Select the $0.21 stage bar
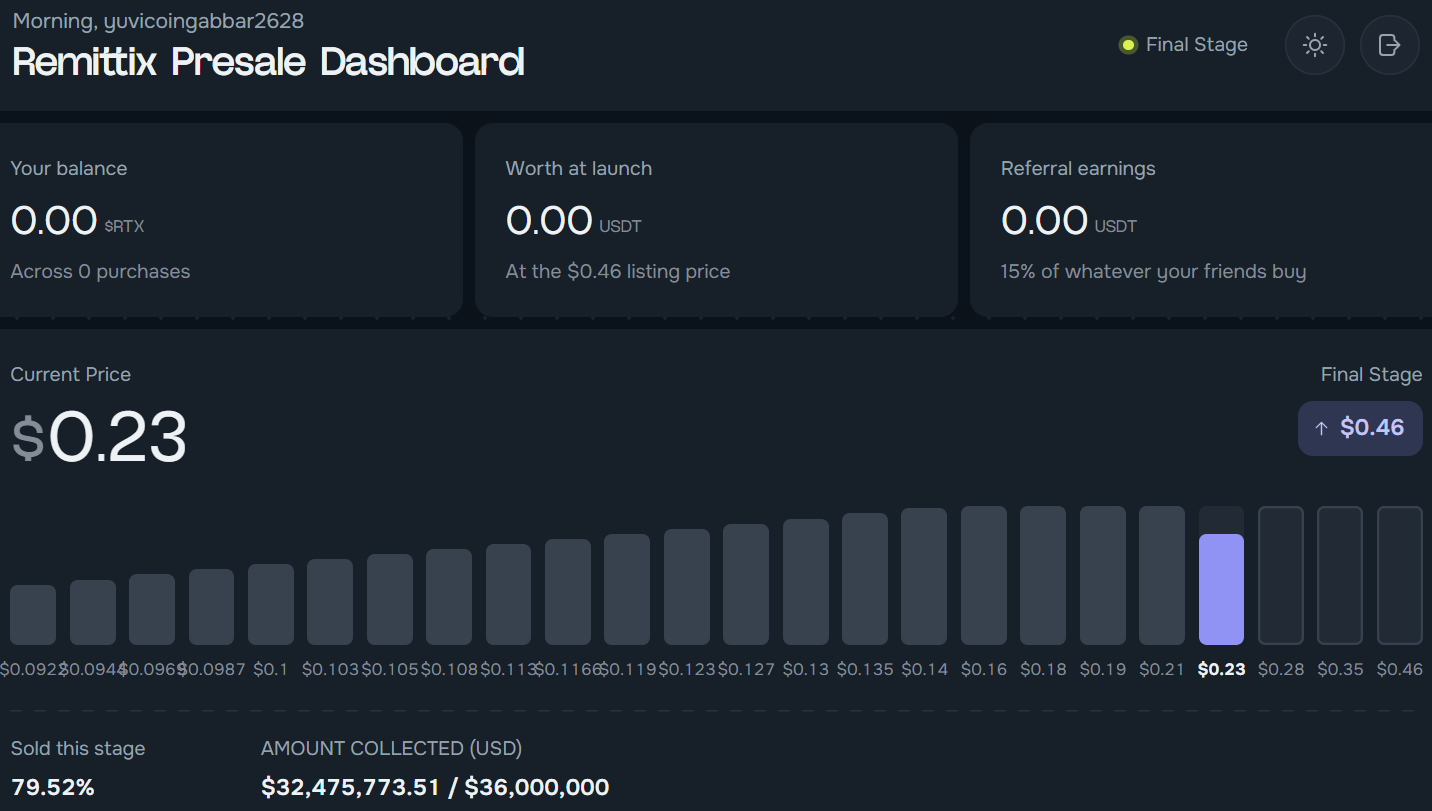This screenshot has width=1432, height=811. 1162,576
